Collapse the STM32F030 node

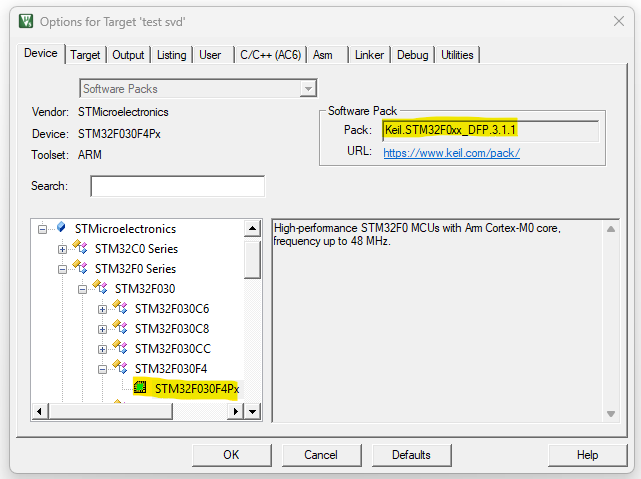pyautogui.click(x=82, y=289)
